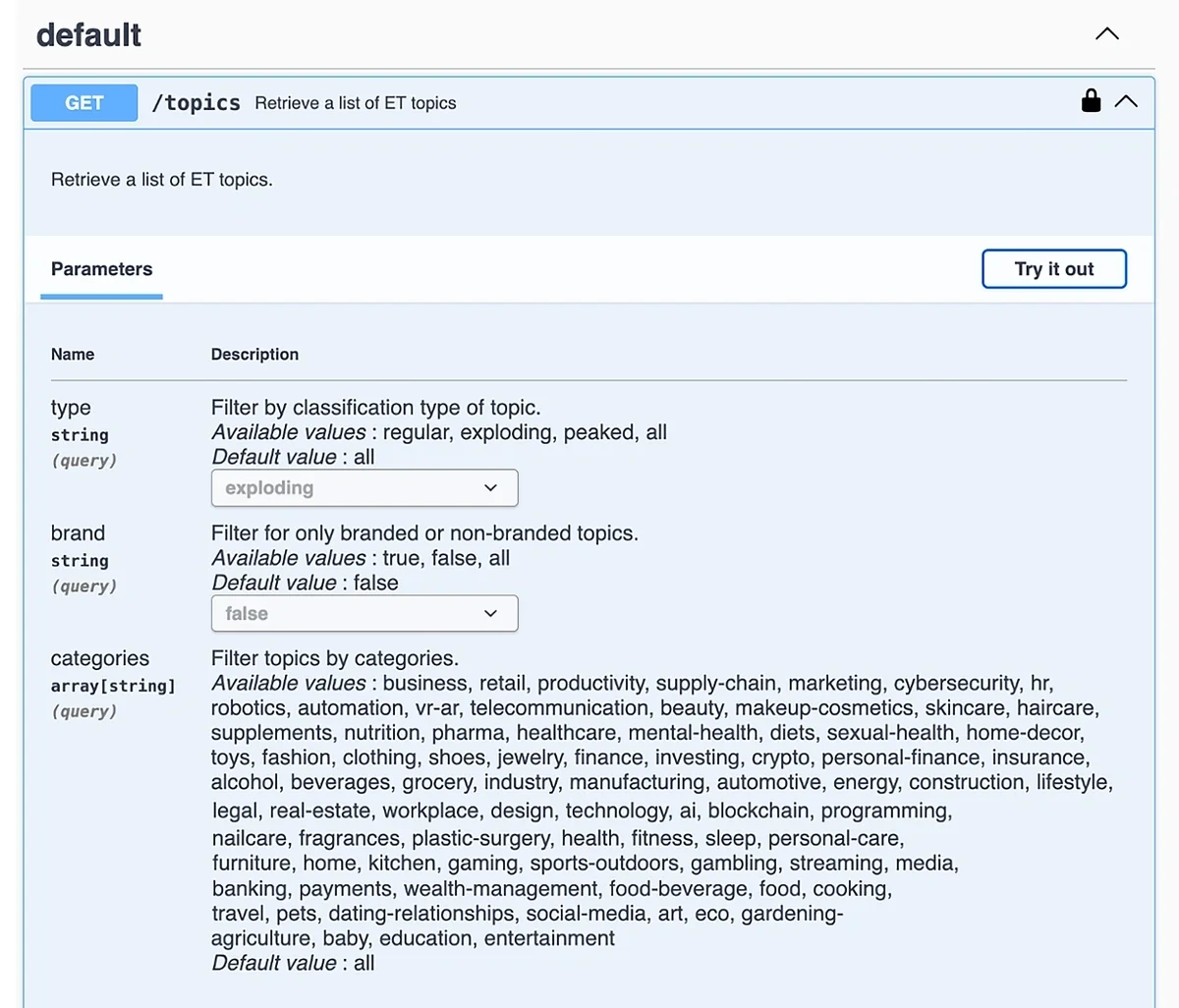Click the padlock authorization icon on the right

(x=1091, y=100)
